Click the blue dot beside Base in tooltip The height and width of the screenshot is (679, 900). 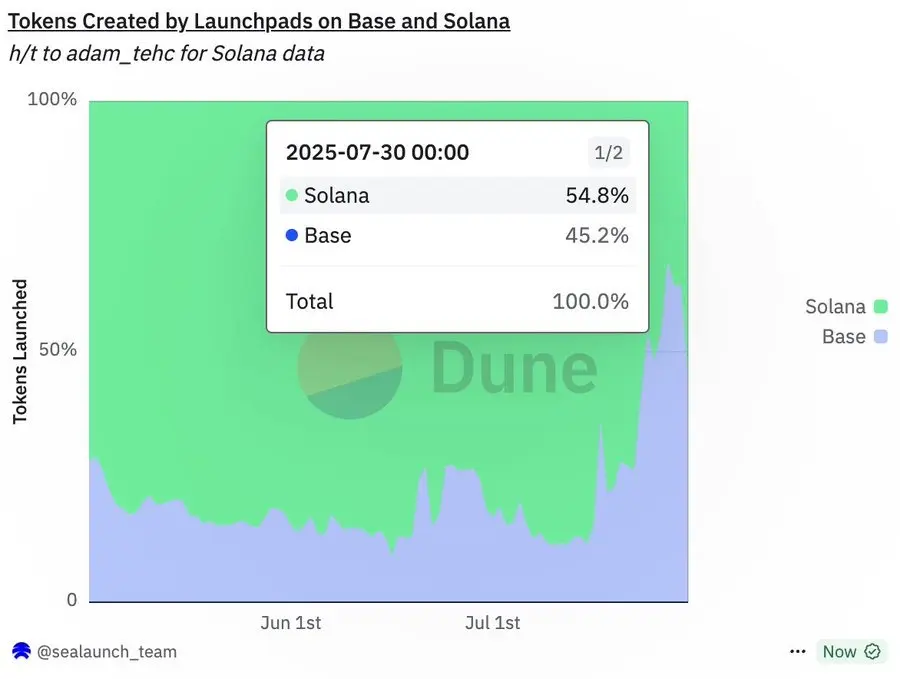coord(292,235)
